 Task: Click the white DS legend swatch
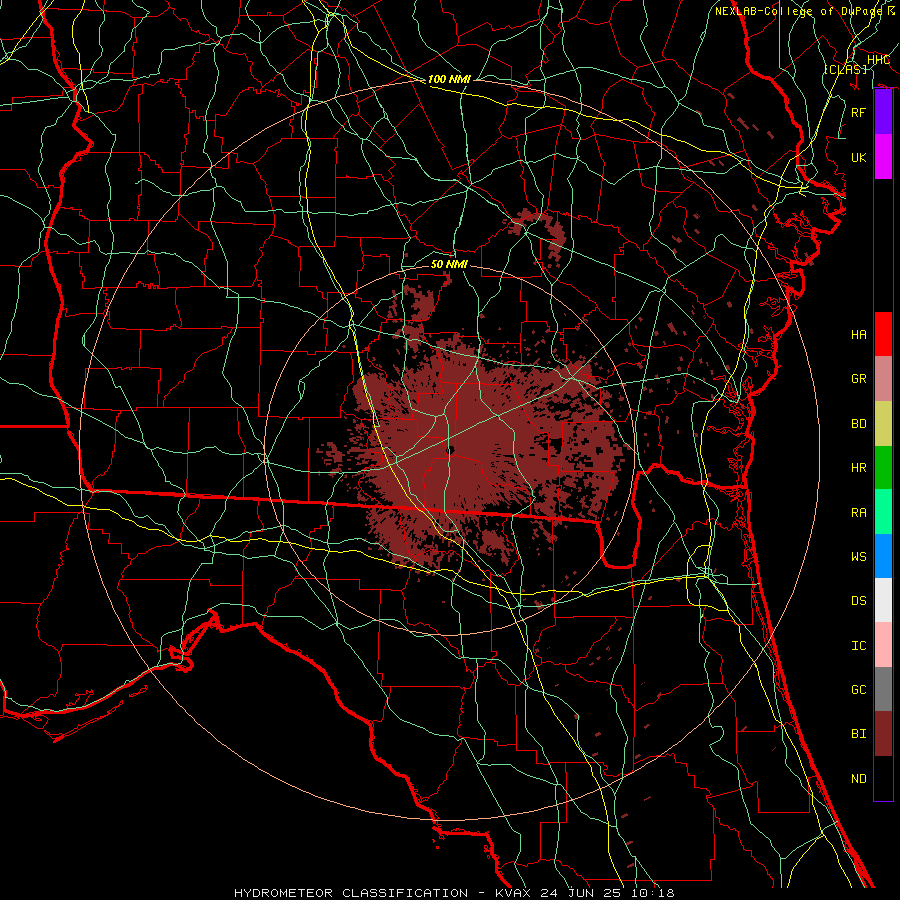click(x=883, y=600)
